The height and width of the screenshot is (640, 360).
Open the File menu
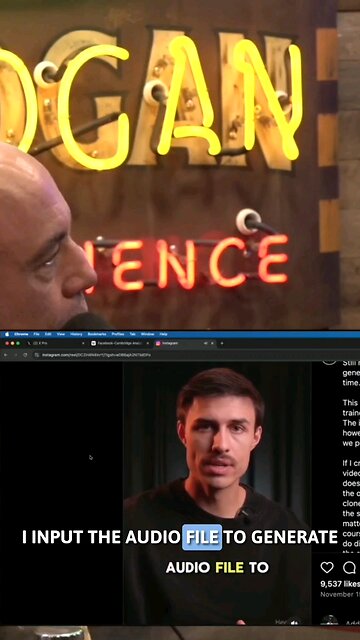pos(36,334)
